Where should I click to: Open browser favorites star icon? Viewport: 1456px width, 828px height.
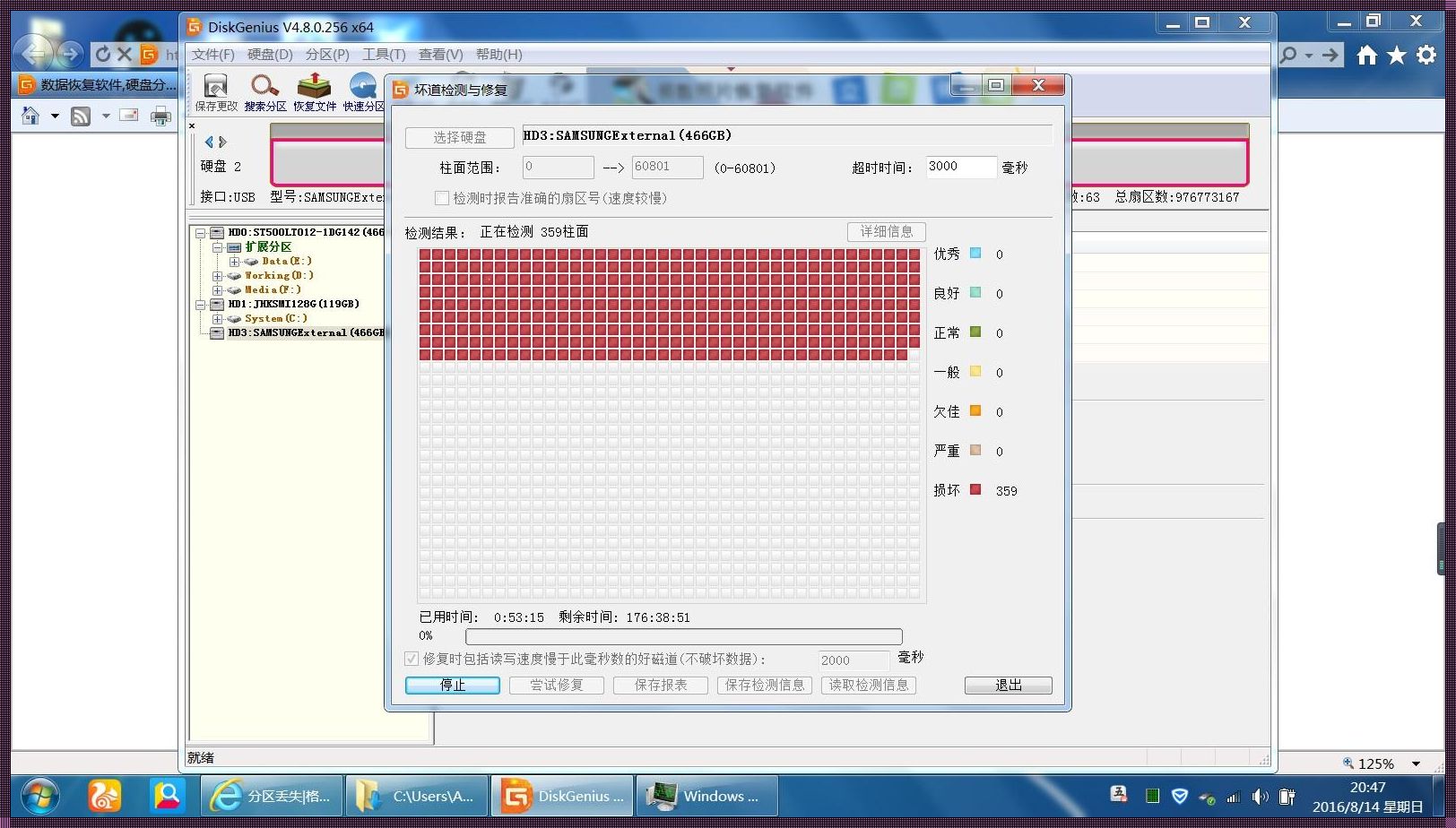click(1397, 56)
